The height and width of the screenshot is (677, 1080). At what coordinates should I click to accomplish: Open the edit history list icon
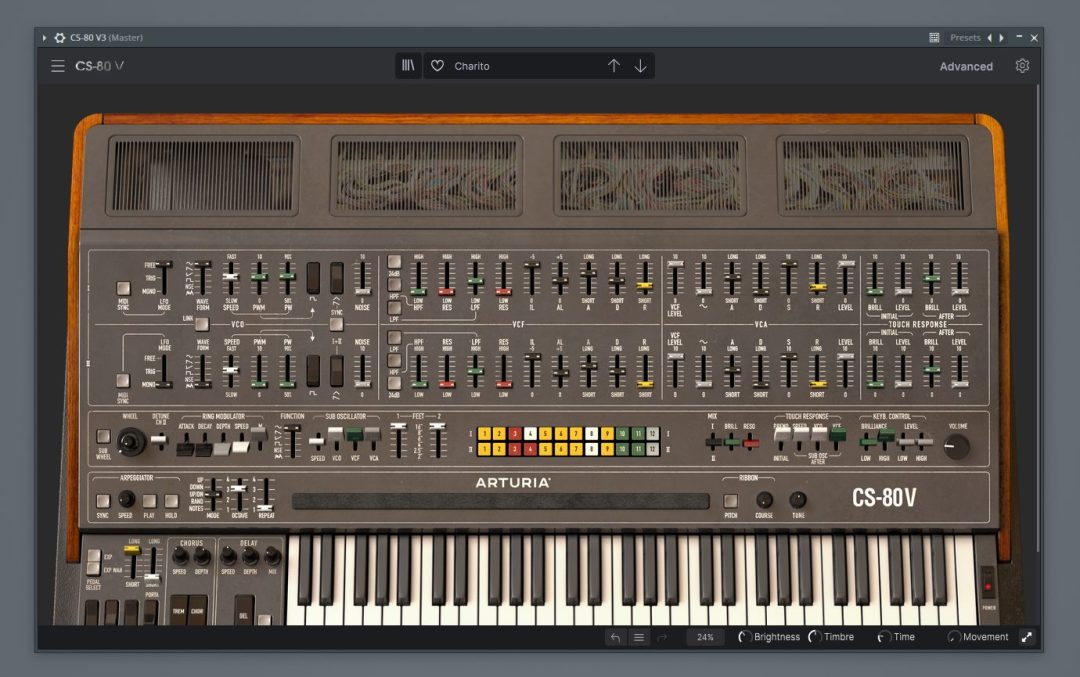click(x=638, y=637)
